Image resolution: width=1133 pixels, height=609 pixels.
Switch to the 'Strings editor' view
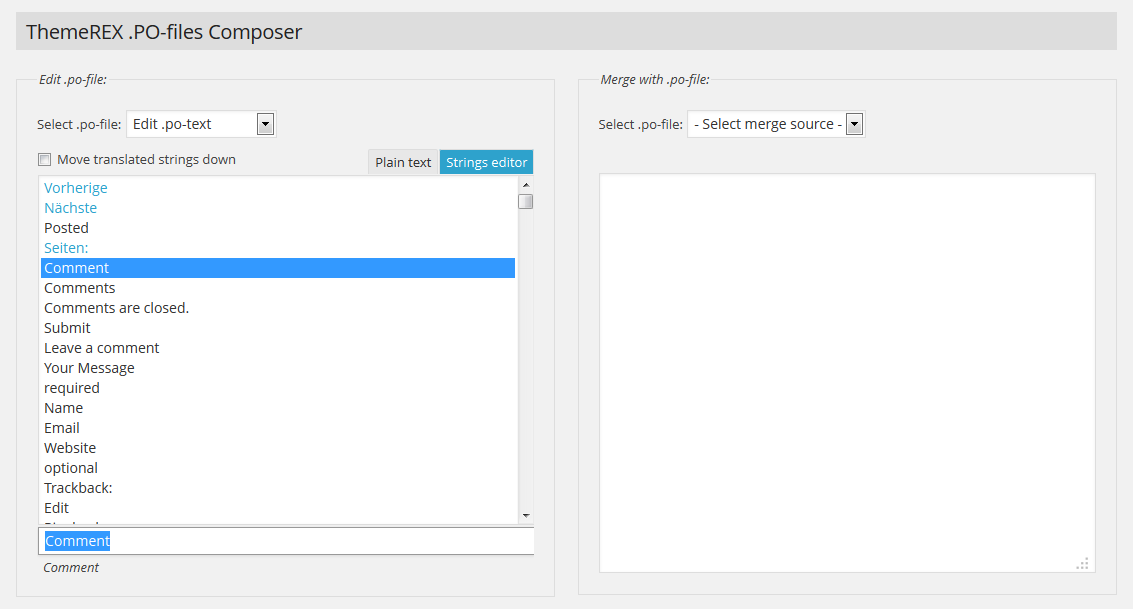pos(486,161)
